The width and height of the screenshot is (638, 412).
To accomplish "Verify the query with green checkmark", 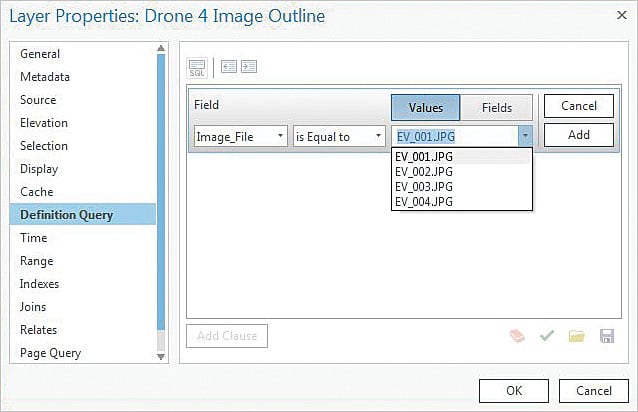I will point(547,336).
